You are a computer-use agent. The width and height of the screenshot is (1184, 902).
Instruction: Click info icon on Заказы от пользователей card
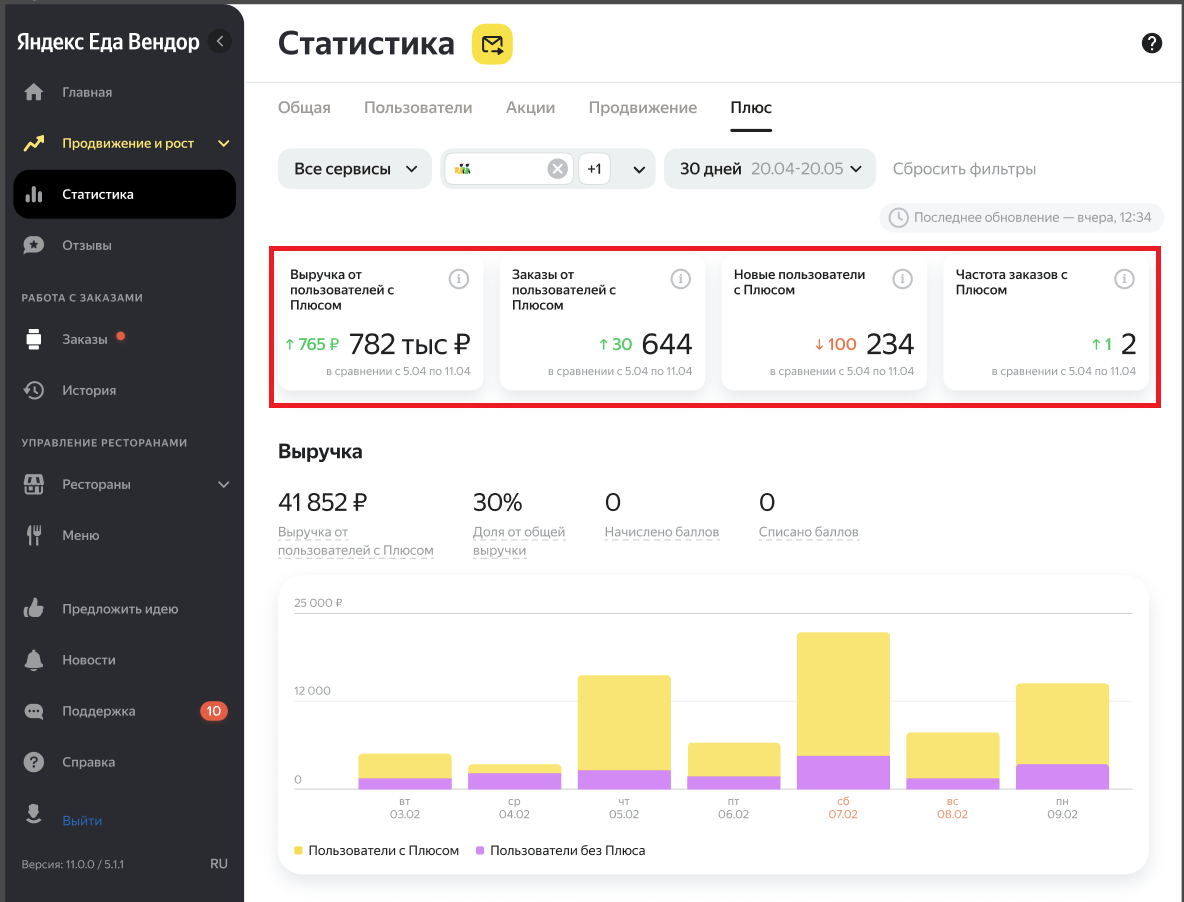click(680, 279)
